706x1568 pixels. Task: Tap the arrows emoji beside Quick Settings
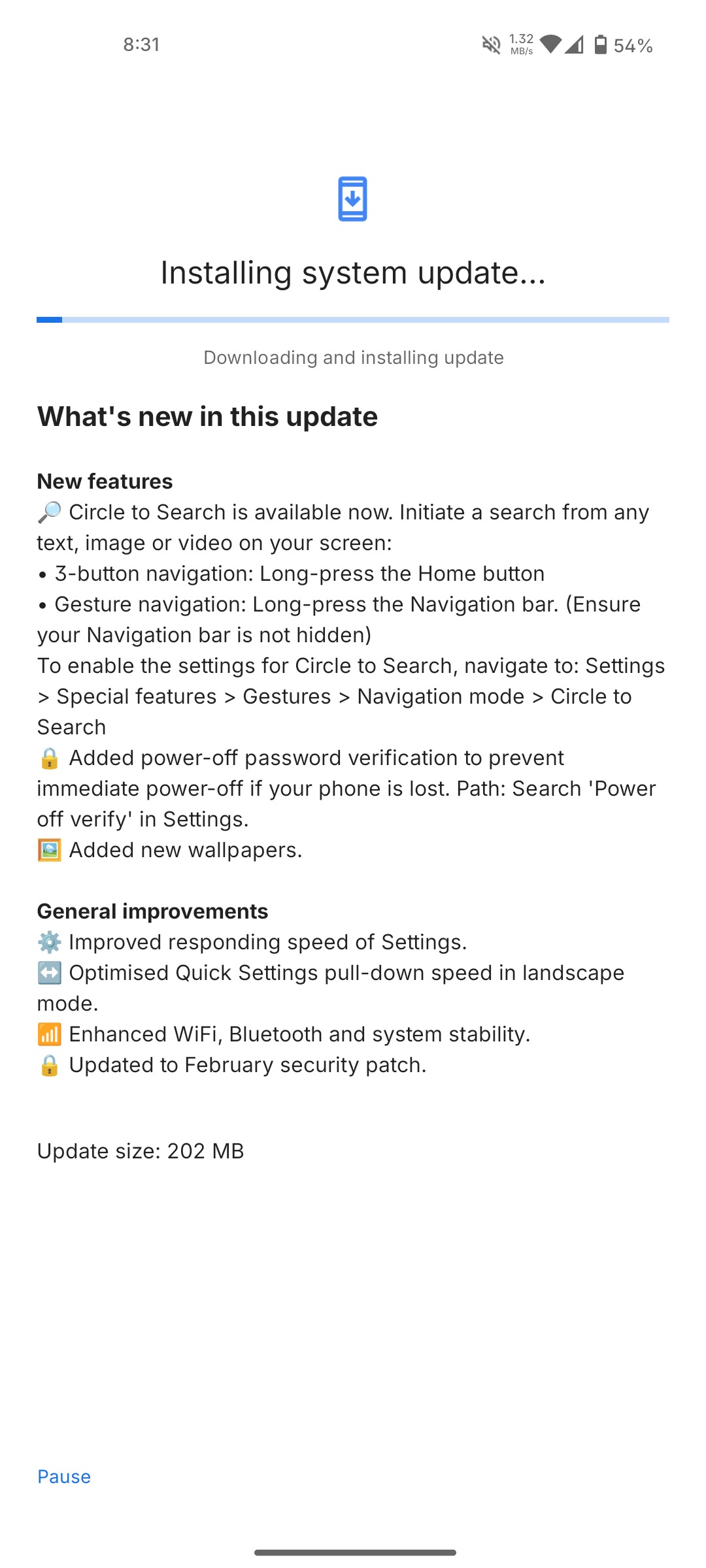[50, 973]
